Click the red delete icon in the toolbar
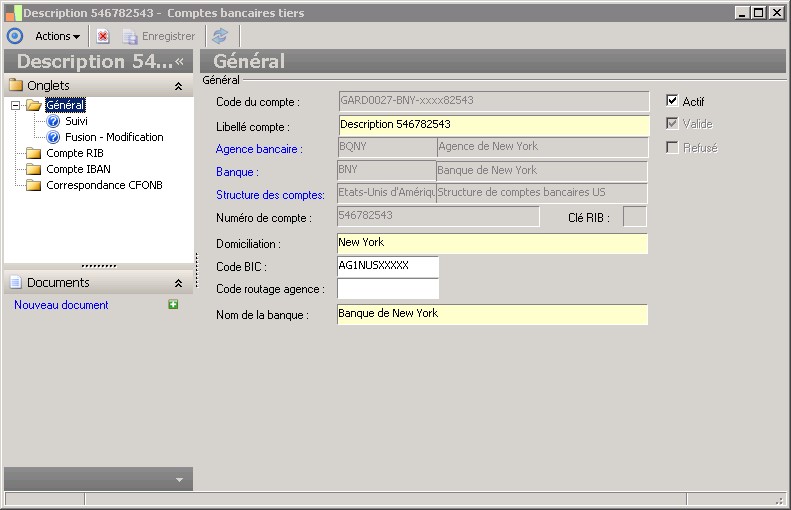Image resolution: width=791 pixels, height=510 pixels. [x=103, y=36]
